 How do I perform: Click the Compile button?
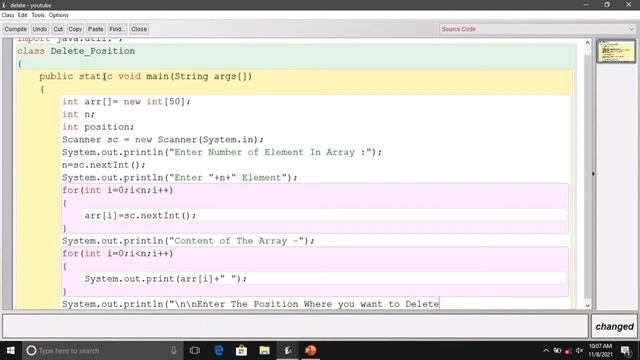pos(16,29)
